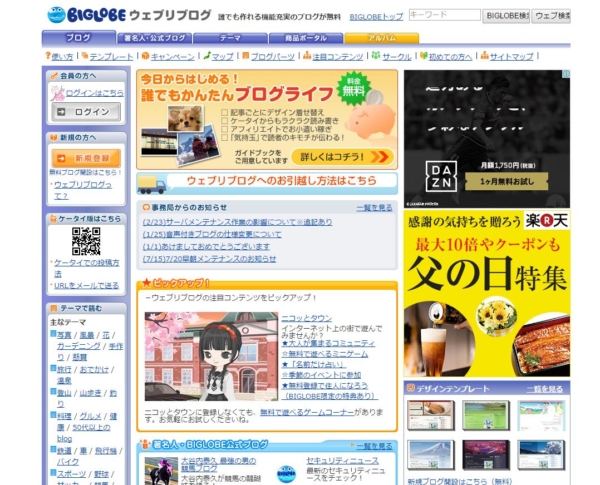This screenshot has width=600, height=485.
Task: Switch to the 著名人・公式ブログ tab
Action: [150, 38]
